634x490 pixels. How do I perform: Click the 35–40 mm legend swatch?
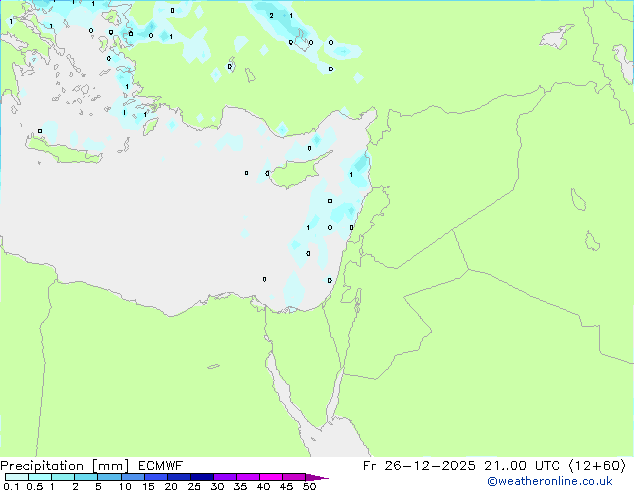click(x=248, y=477)
